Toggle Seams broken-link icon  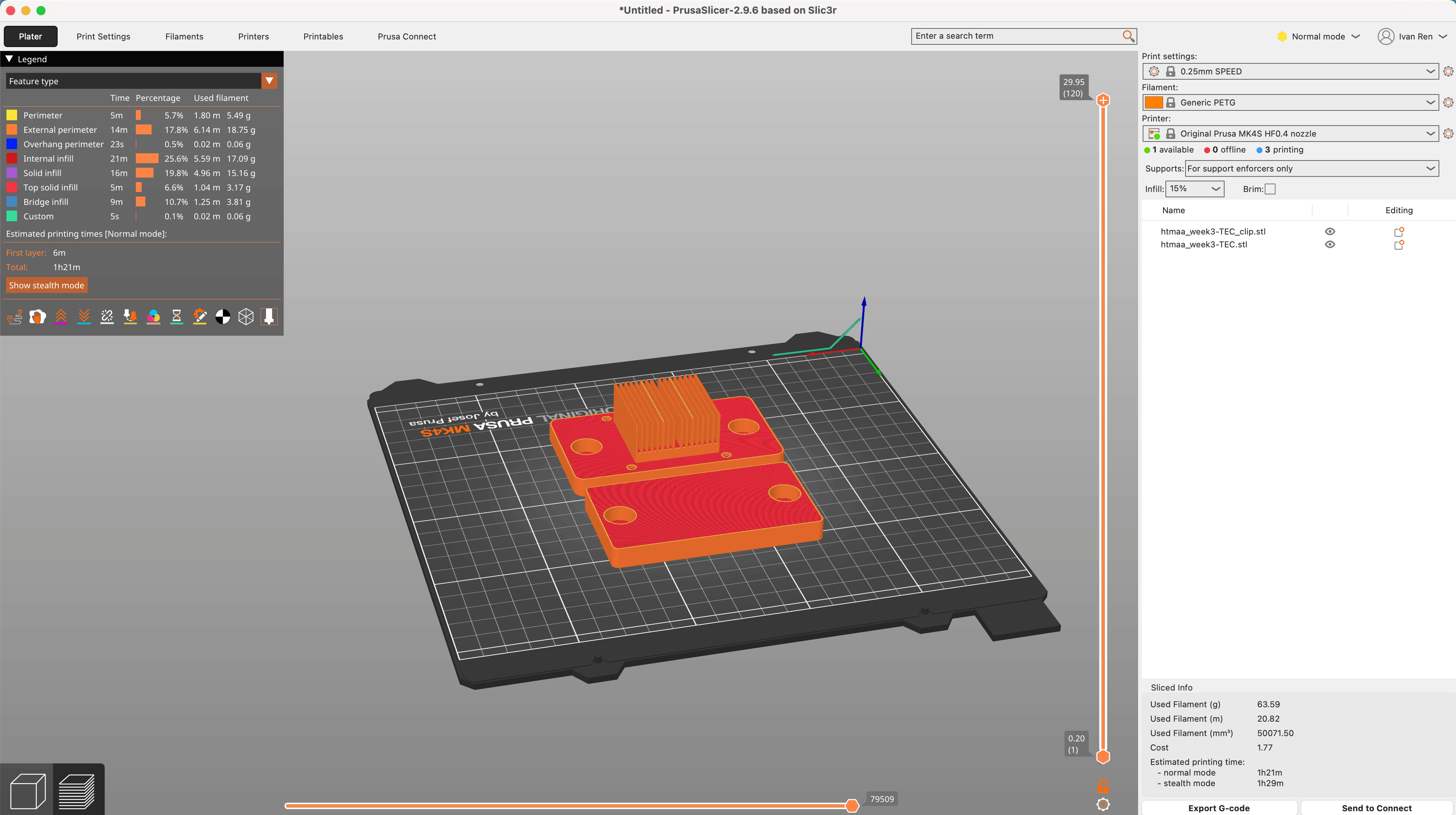click(x=107, y=316)
